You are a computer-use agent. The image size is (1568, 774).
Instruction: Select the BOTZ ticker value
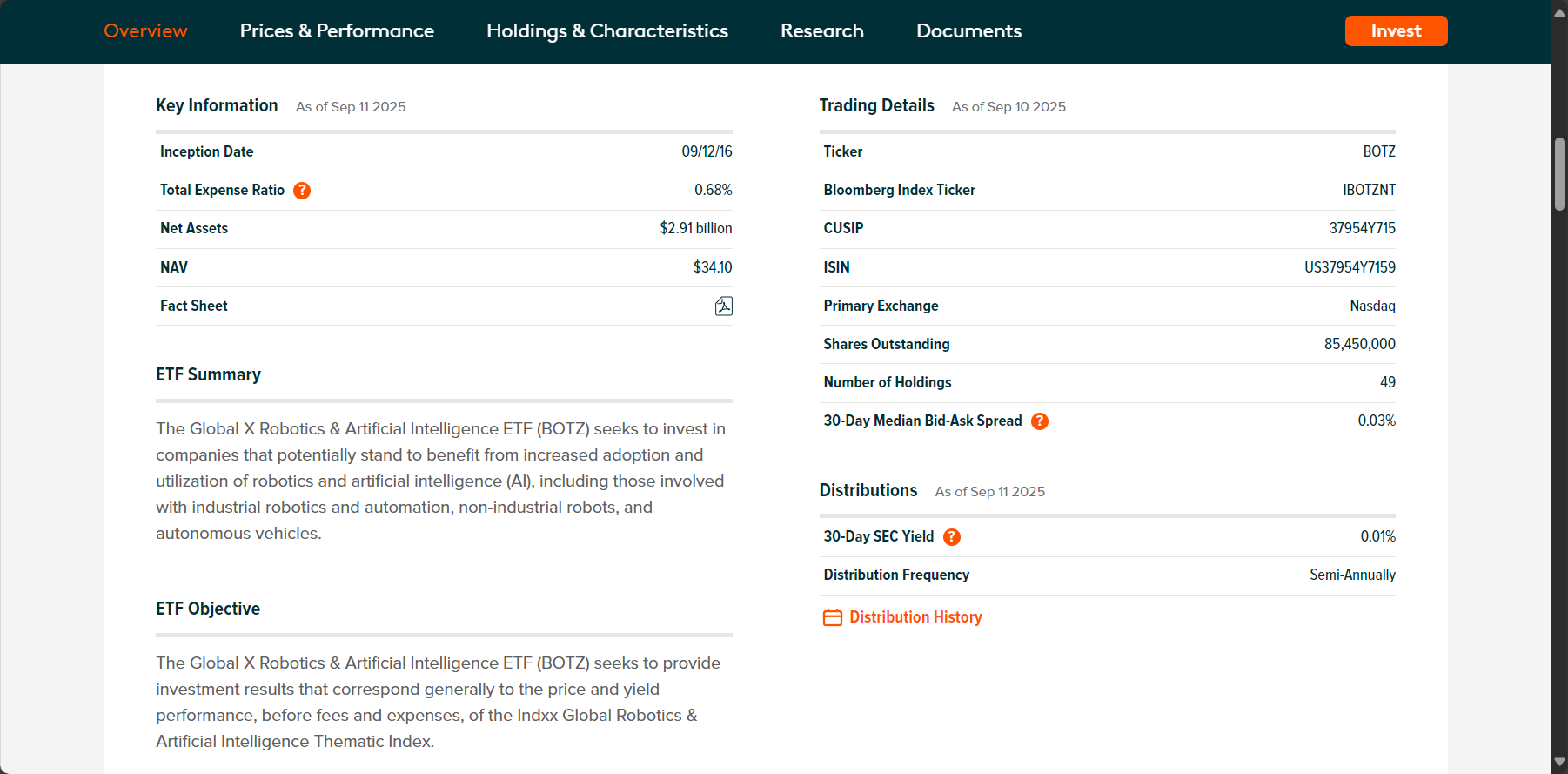tap(1379, 151)
